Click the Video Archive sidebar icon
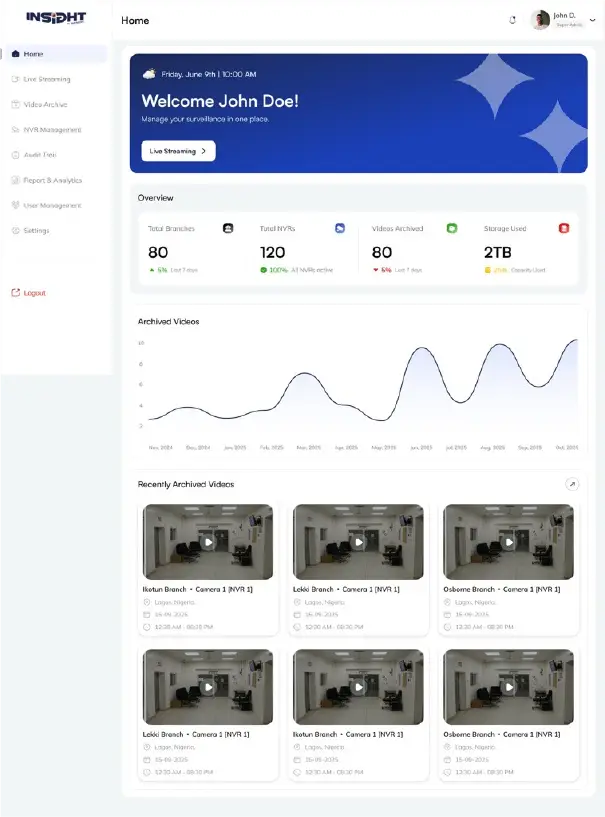 (16, 104)
